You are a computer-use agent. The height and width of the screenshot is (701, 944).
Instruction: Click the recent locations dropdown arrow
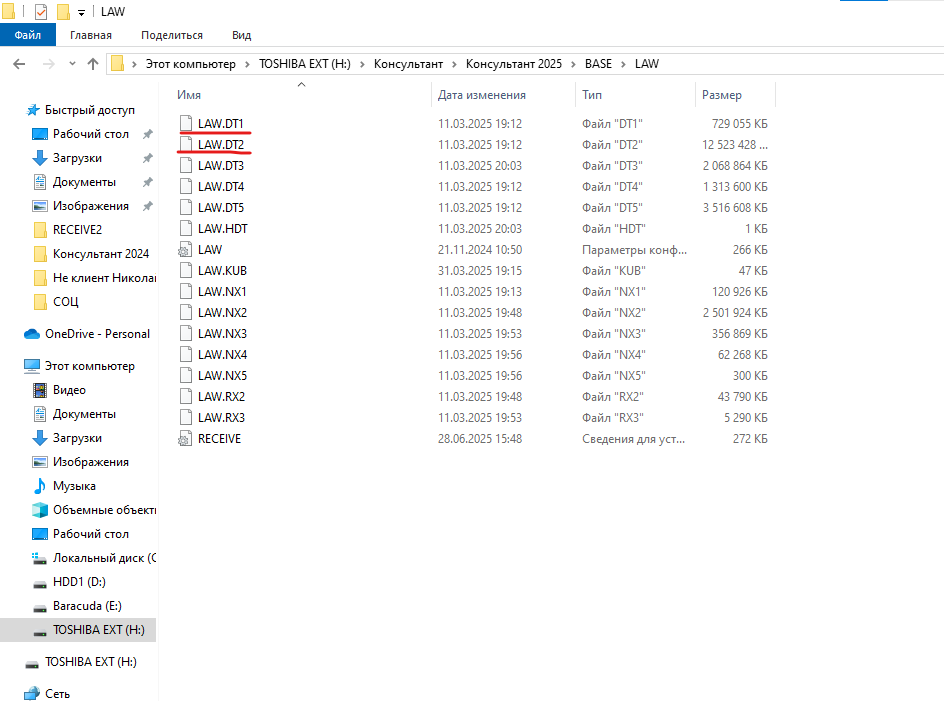[x=72, y=64]
